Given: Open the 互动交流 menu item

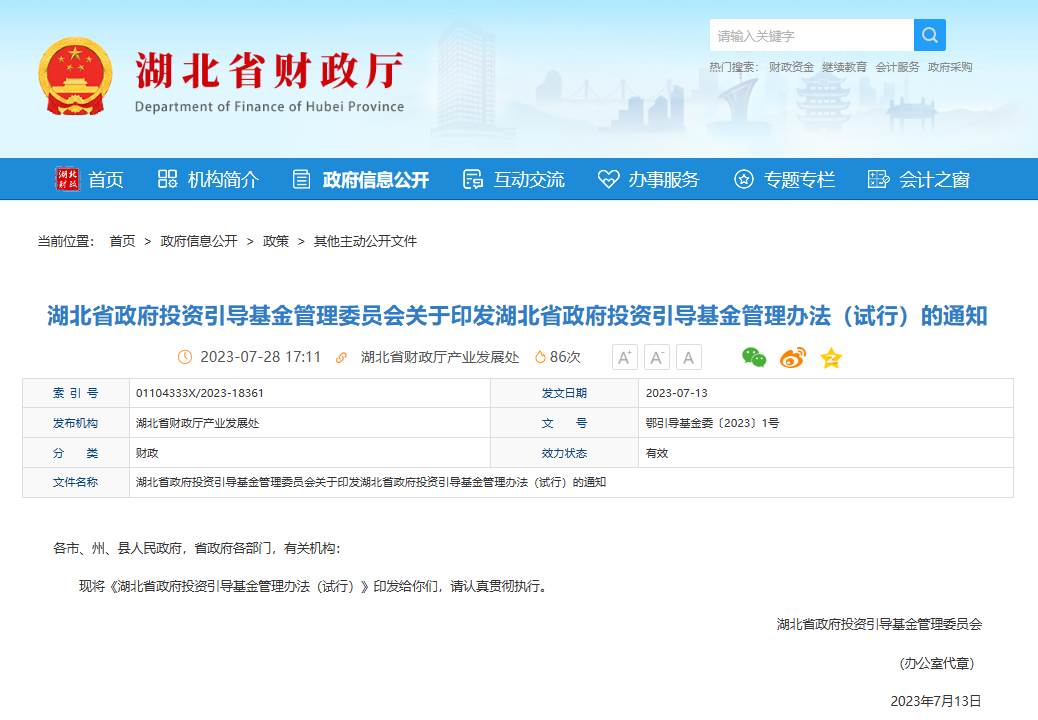Looking at the screenshot, I should [x=529, y=179].
